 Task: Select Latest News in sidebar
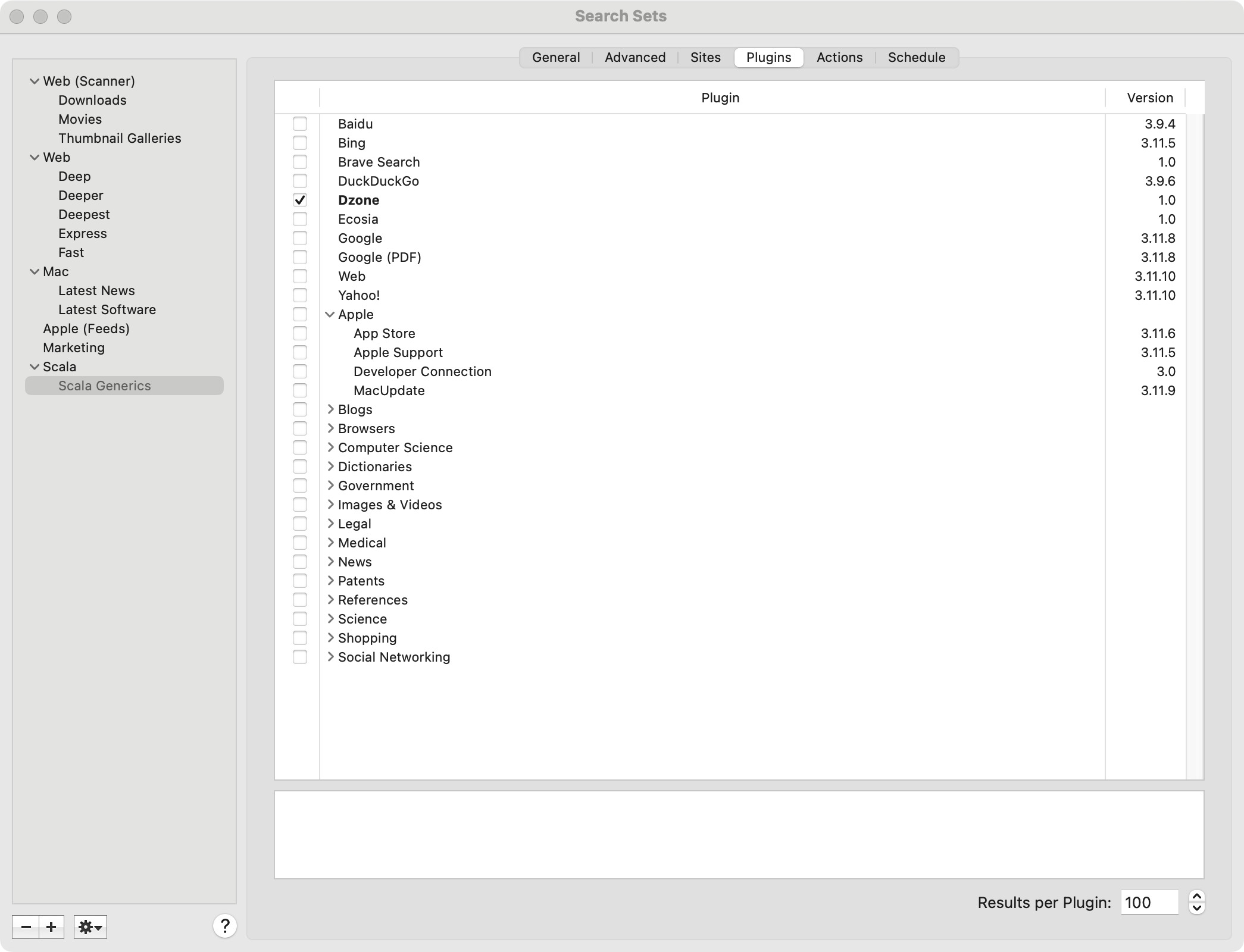96,290
